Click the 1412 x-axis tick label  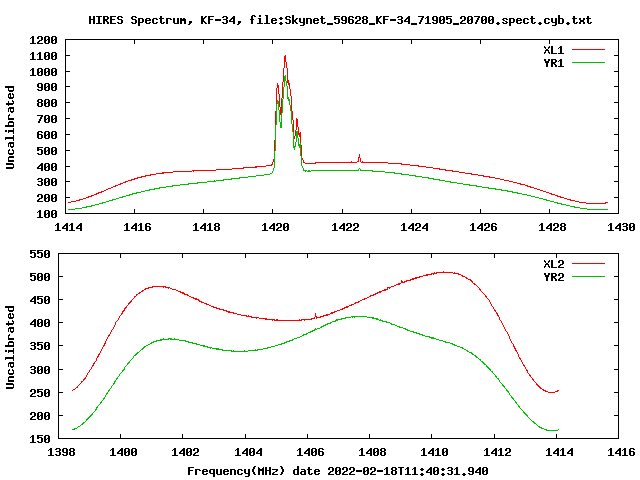point(497,452)
